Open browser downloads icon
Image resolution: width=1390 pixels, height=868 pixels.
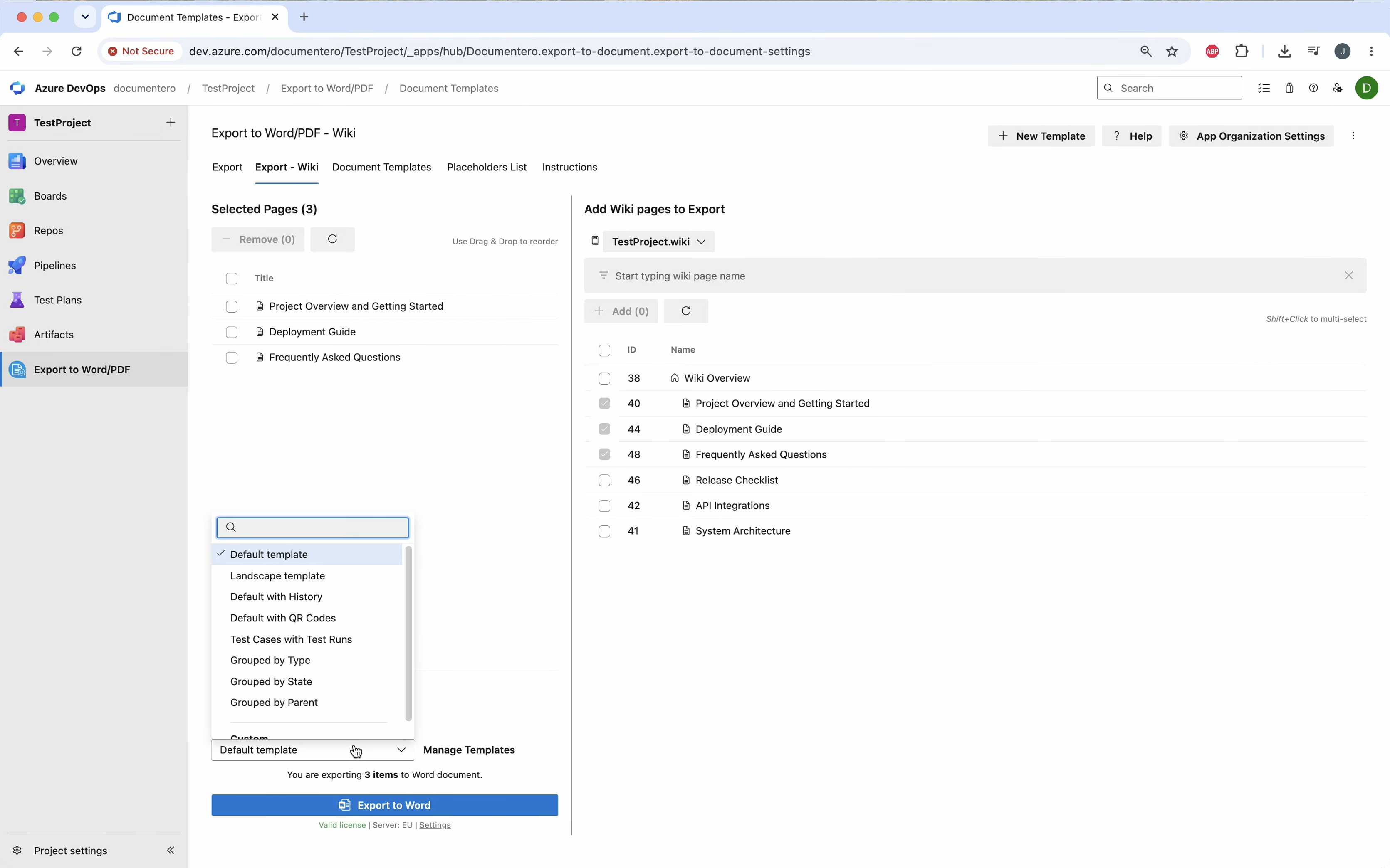click(x=1284, y=51)
